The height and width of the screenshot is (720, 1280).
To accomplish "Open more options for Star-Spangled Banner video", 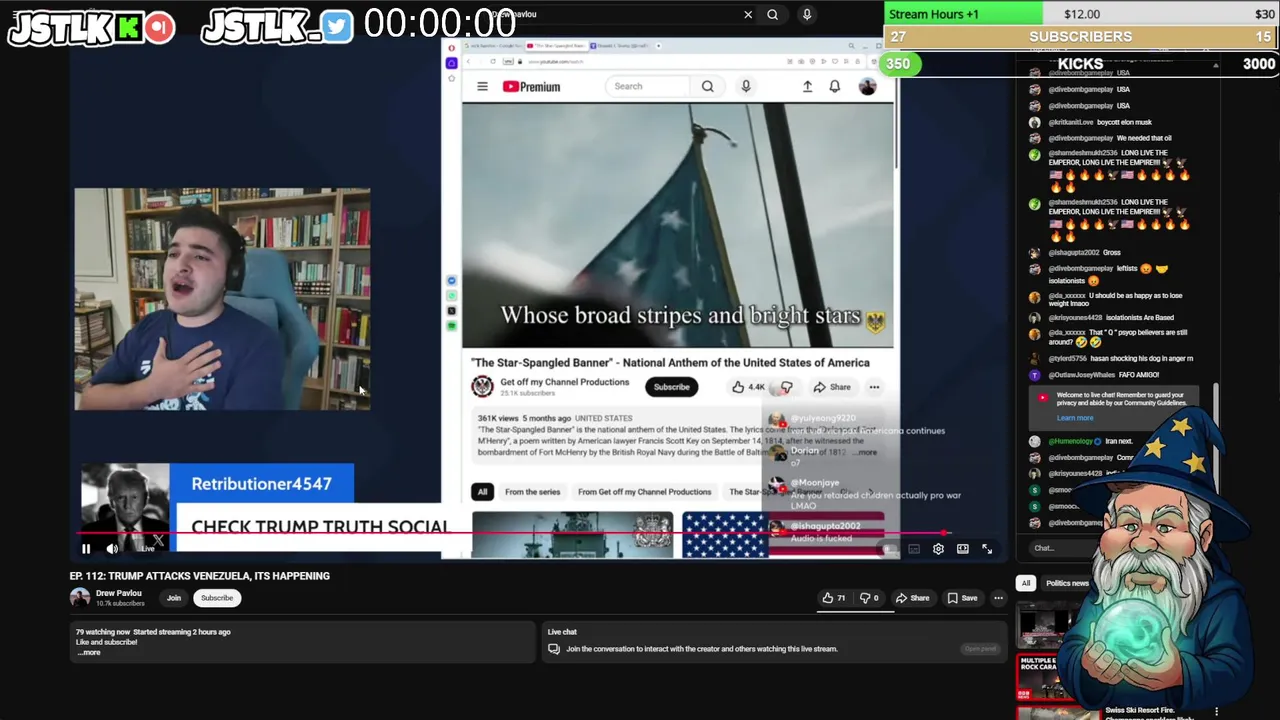I will [874, 387].
